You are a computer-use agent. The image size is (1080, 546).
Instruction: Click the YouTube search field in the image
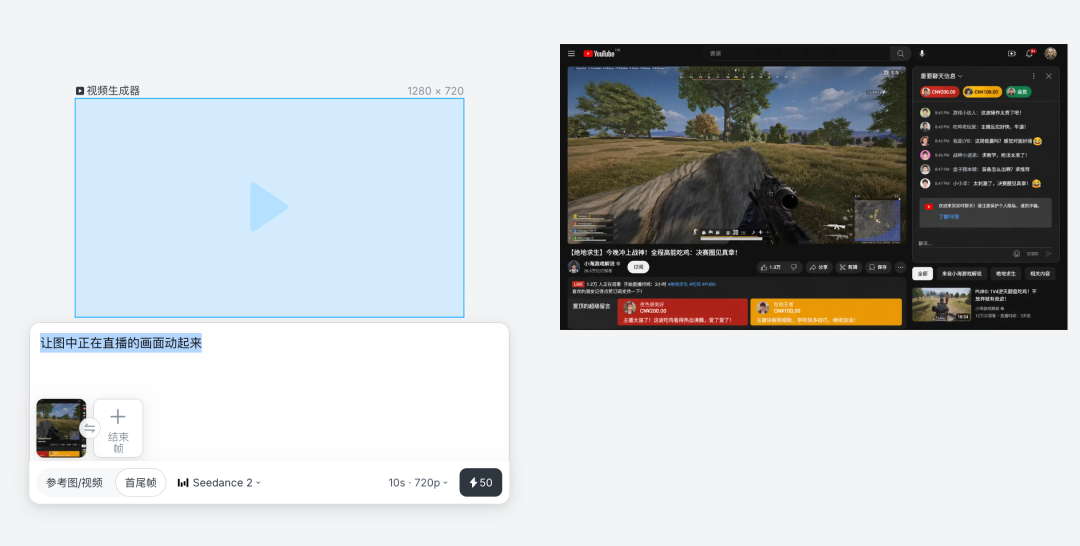tap(797, 54)
